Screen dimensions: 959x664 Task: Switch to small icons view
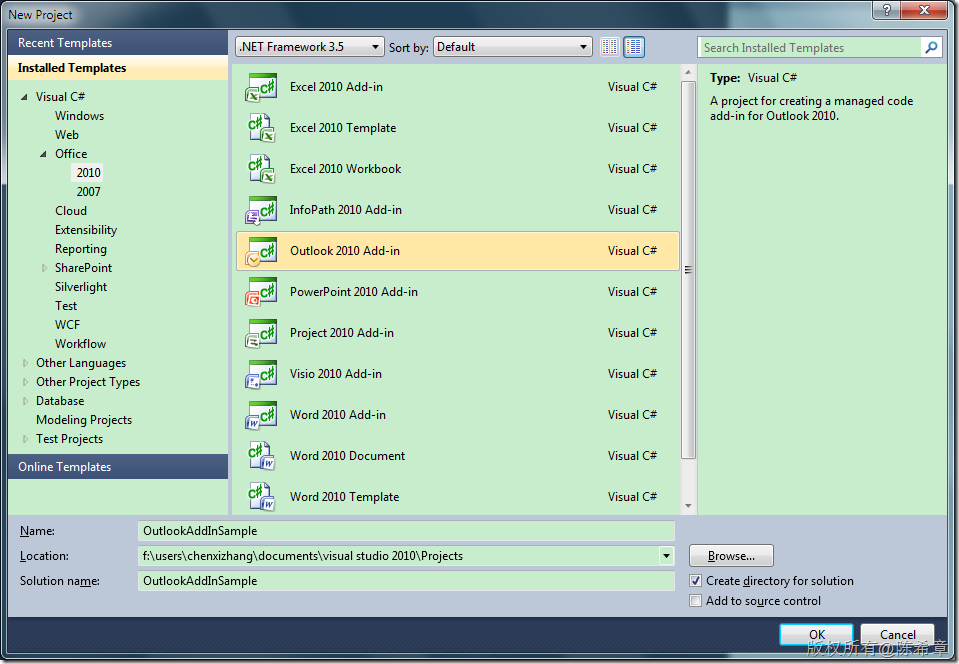[x=609, y=47]
